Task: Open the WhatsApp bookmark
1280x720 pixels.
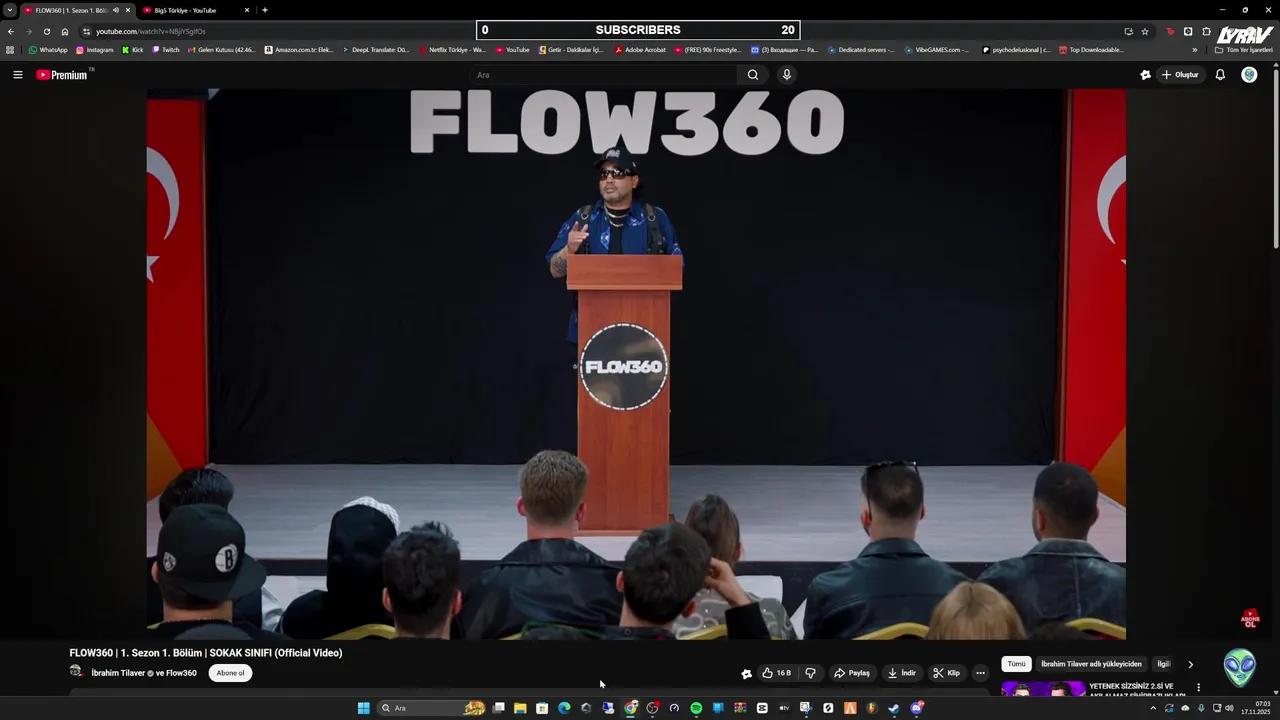Action: click(48, 49)
